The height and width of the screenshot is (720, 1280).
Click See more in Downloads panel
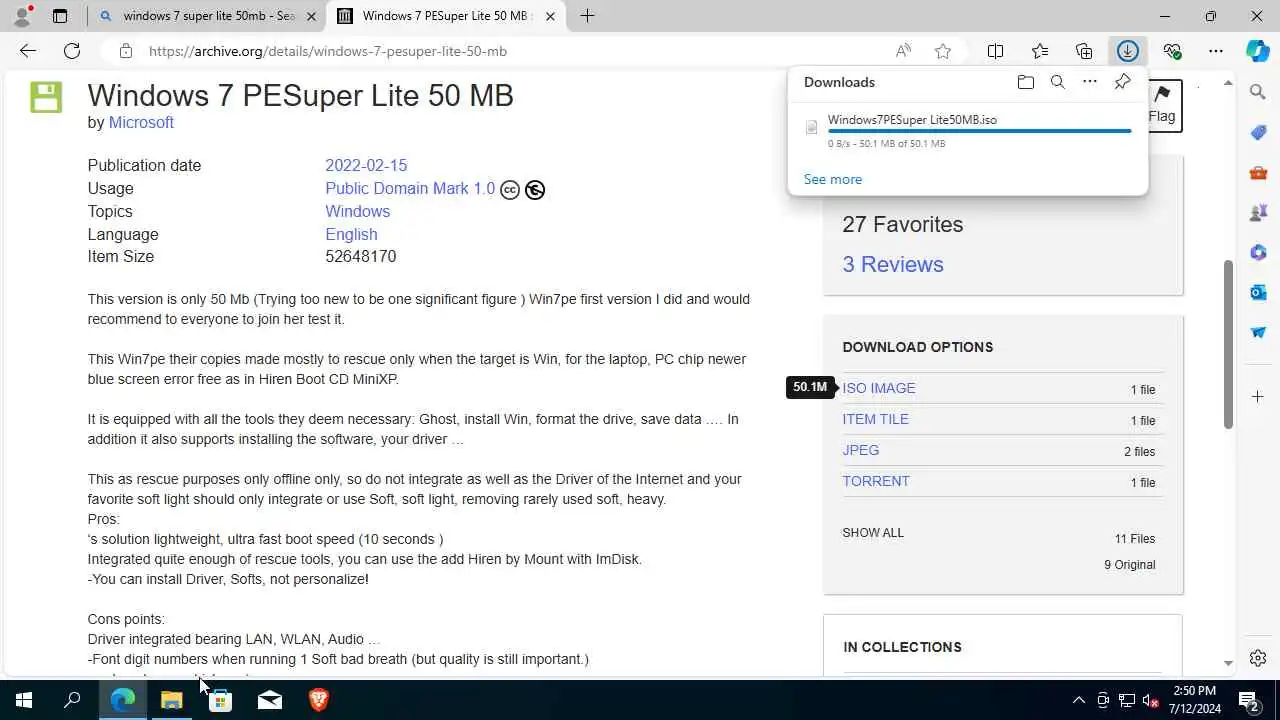(833, 179)
